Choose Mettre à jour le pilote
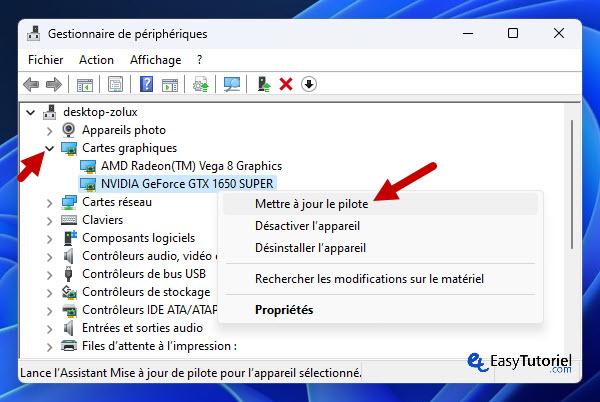This screenshot has height=402, width=600. pyautogui.click(x=380, y=204)
